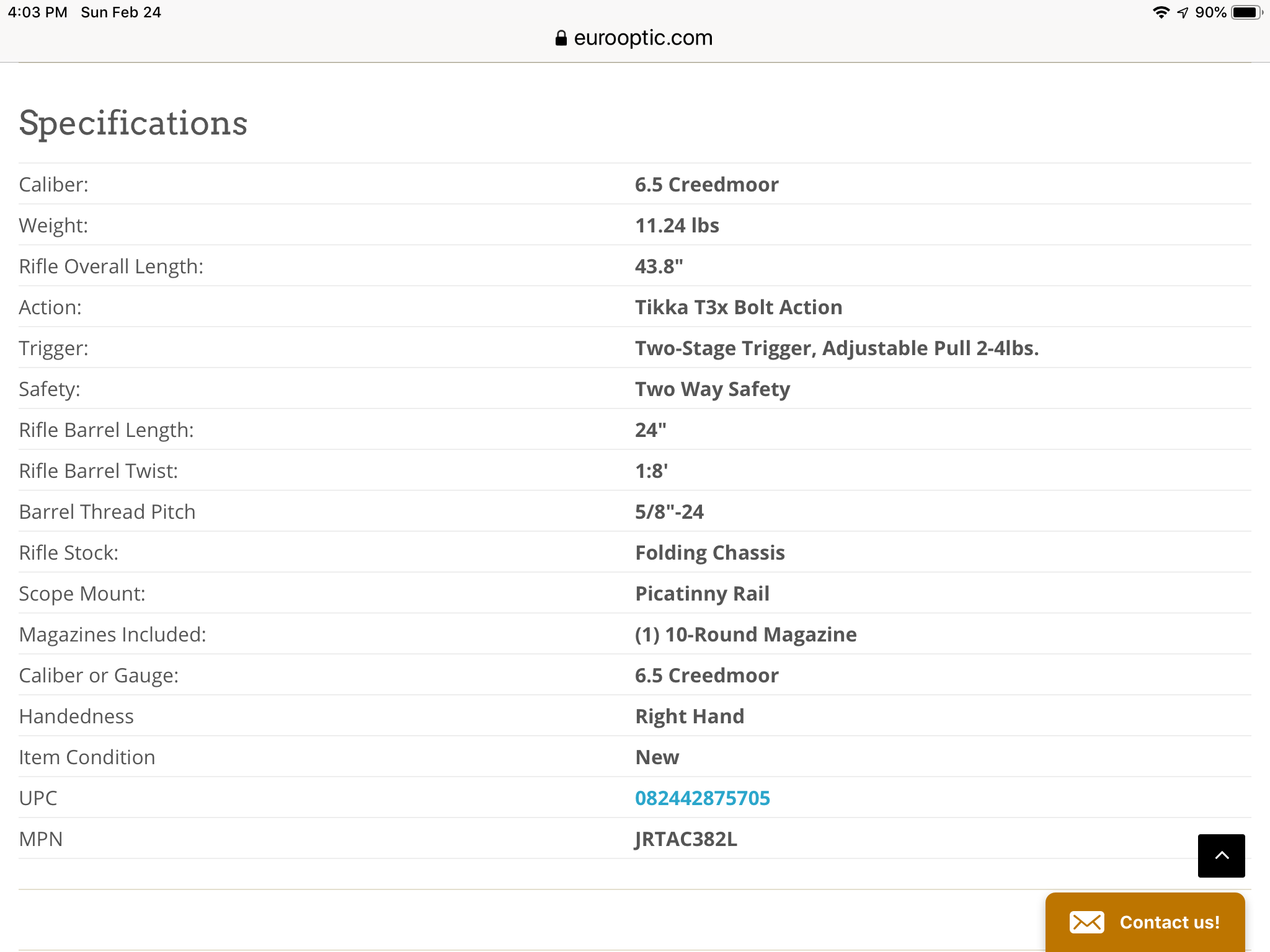
Task: Select the (1) 10-Round Magazine value
Action: click(x=745, y=634)
